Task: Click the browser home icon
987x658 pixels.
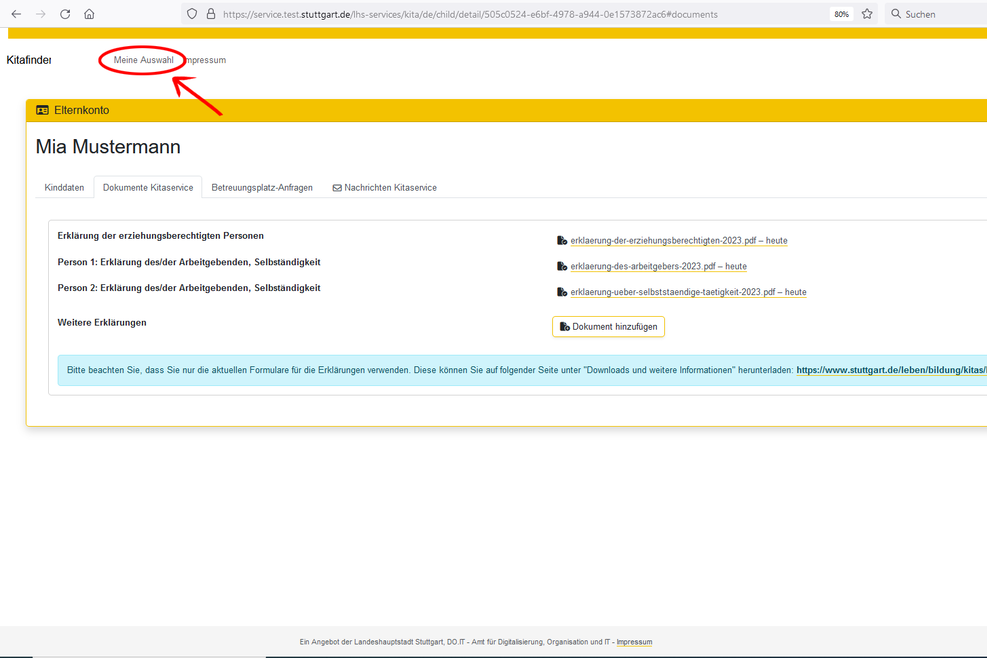Action: pyautogui.click(x=89, y=14)
